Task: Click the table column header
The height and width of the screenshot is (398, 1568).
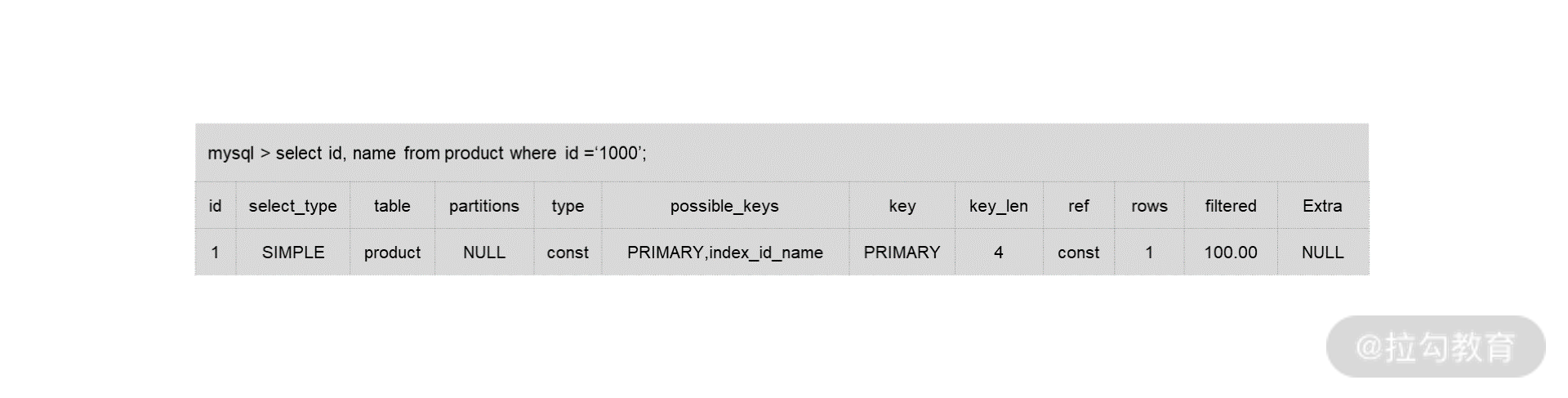Action: [x=392, y=206]
